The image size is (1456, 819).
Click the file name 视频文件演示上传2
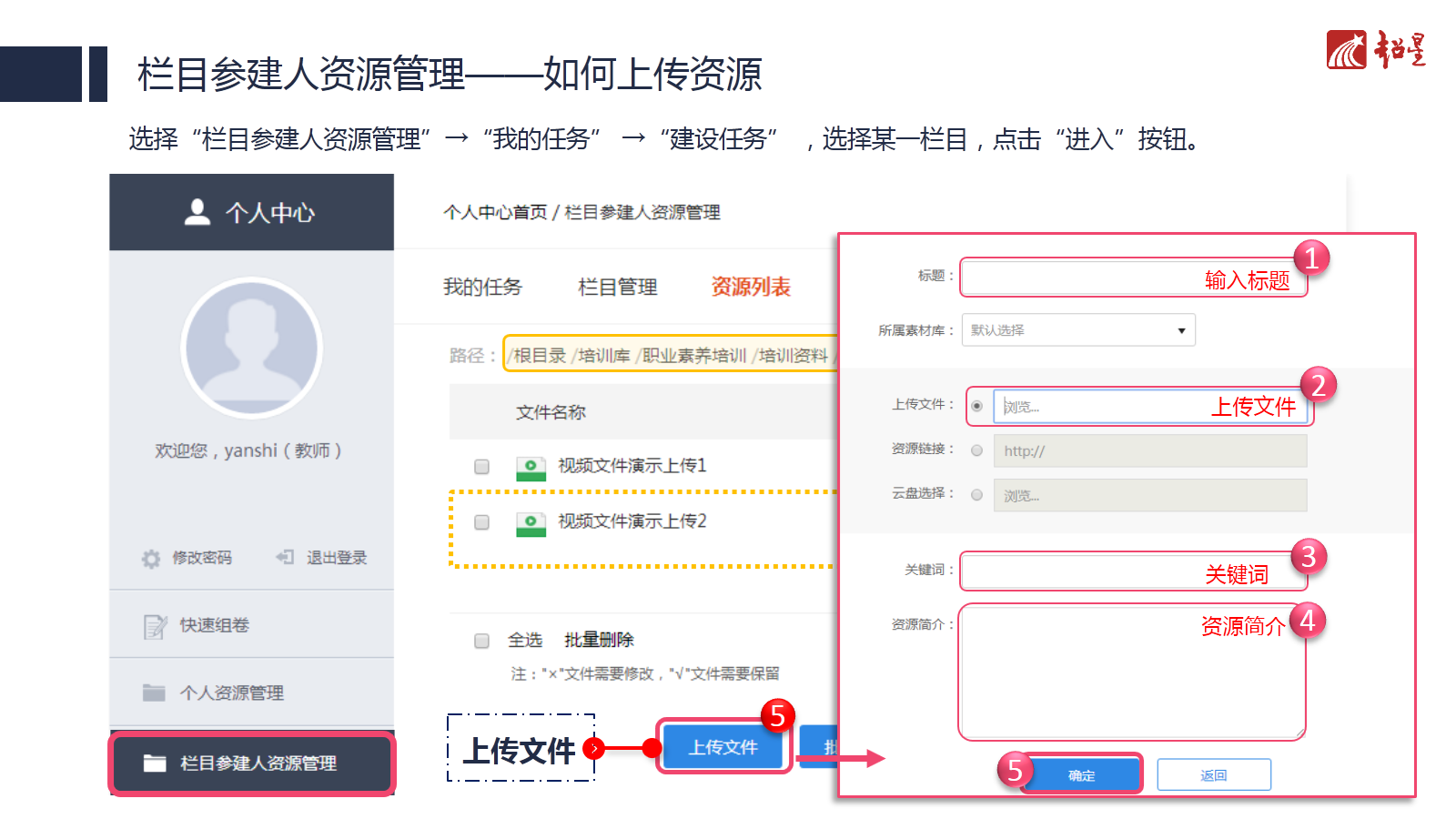[x=632, y=521]
